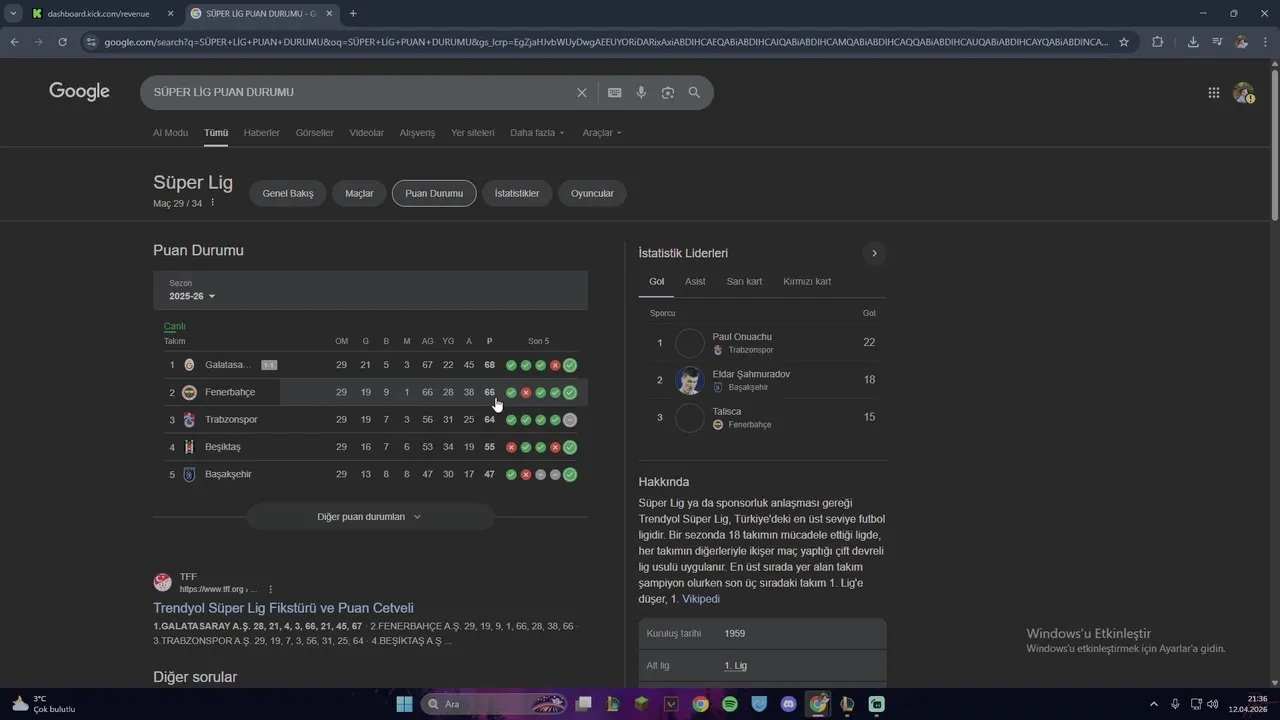Switch to the Kırmızı kart stats tab
This screenshot has width=1280, height=720.
pyautogui.click(x=807, y=282)
